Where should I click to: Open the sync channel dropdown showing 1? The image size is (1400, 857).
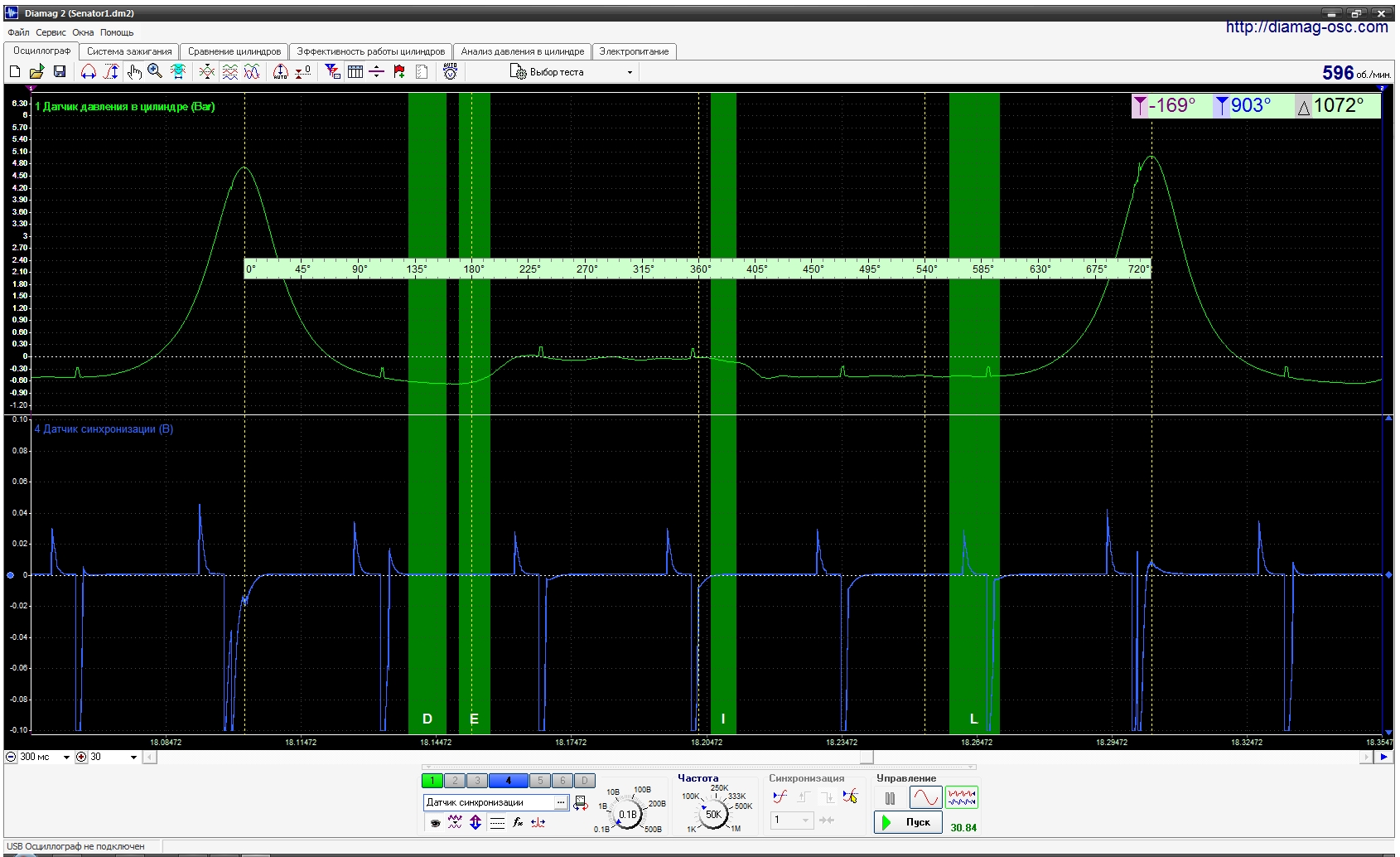791,820
